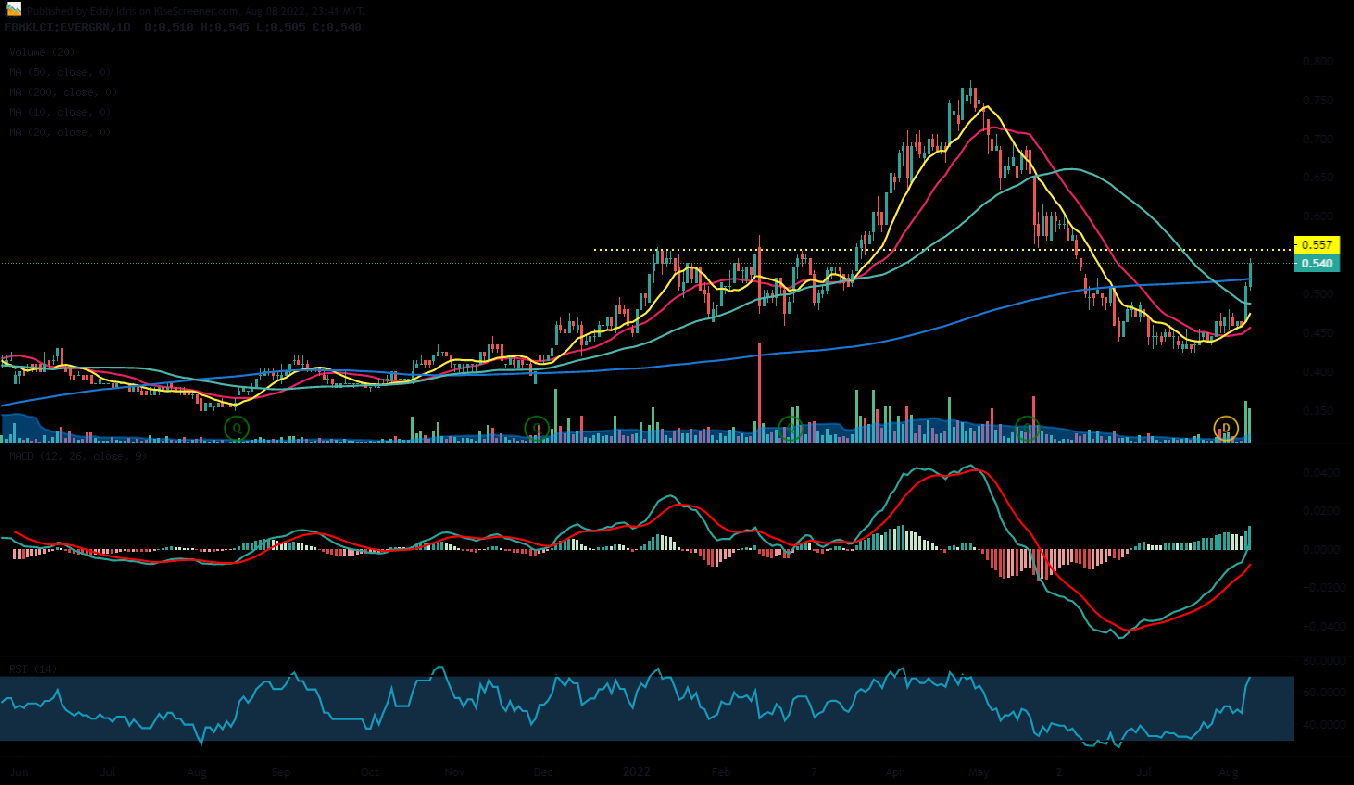Select the circled Q marker on volume pane
Viewport: 1354px width, 785px height.
[x=236, y=428]
